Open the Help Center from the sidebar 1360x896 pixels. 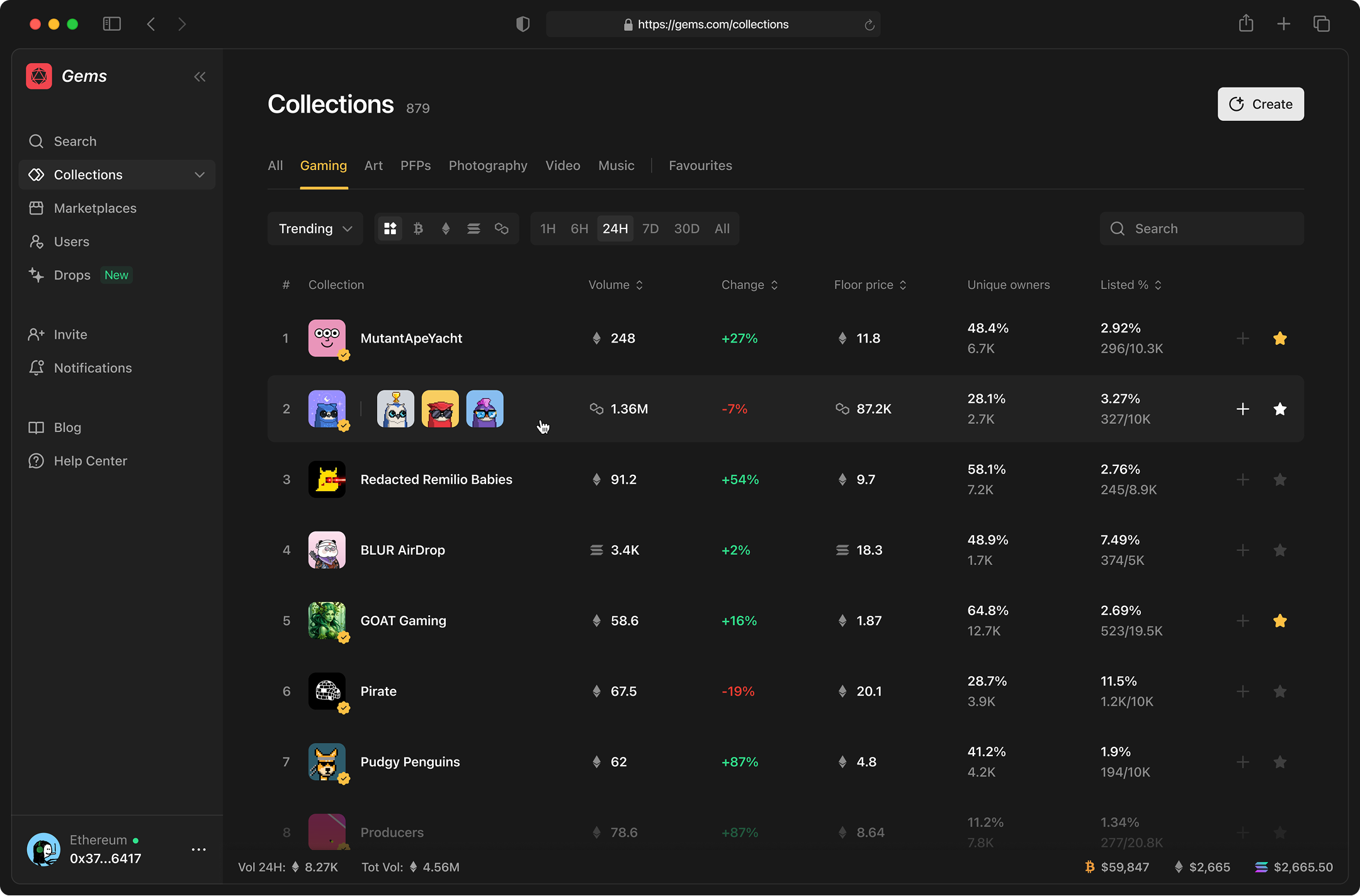pos(90,460)
